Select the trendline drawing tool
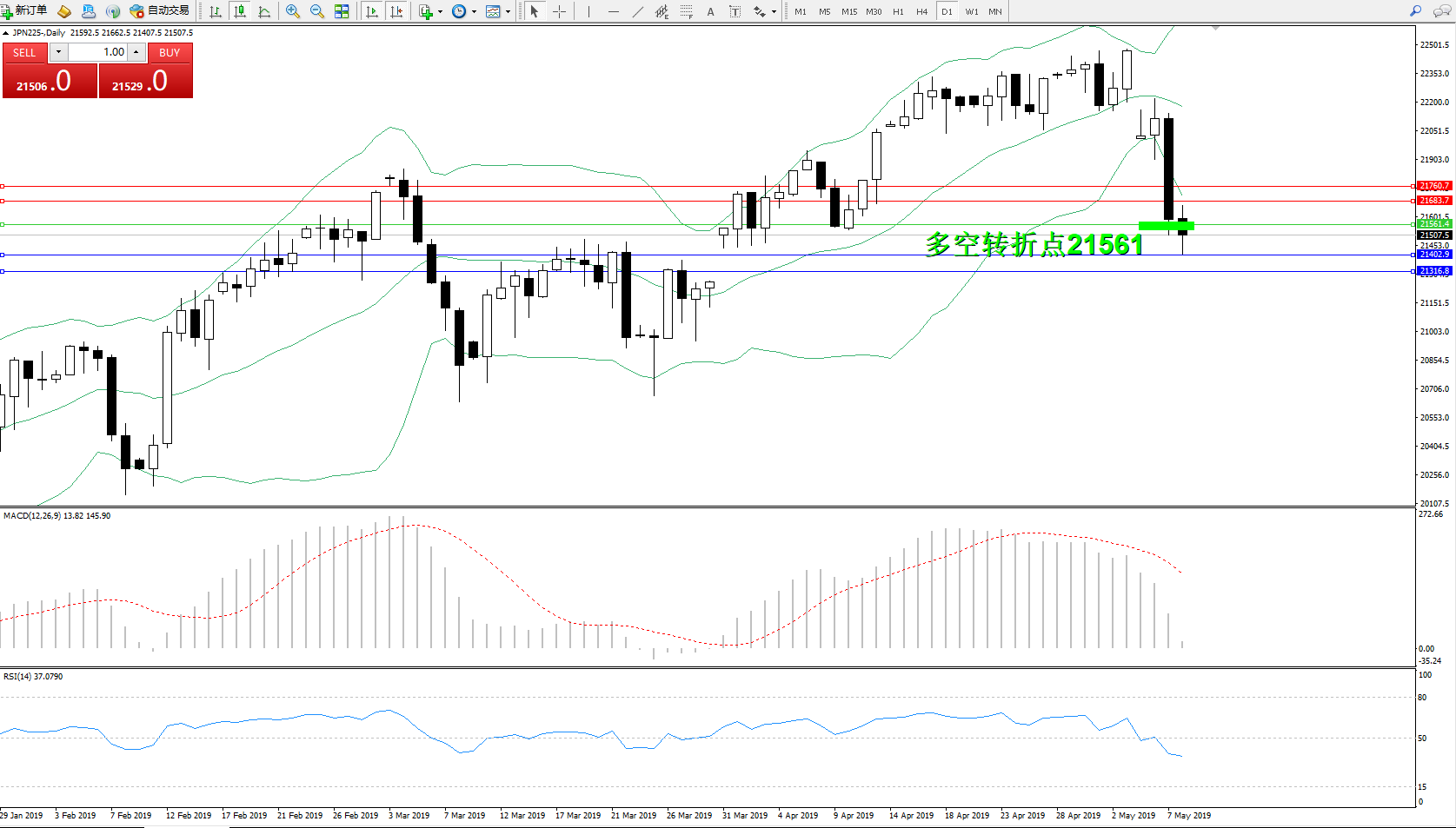 [x=638, y=11]
